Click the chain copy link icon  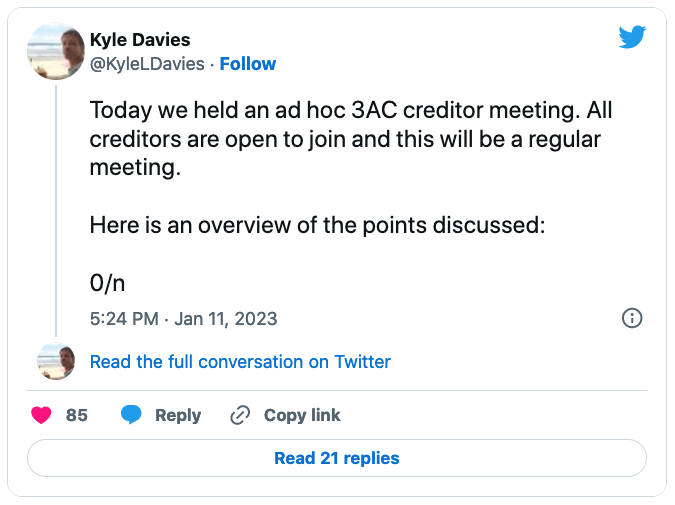click(239, 415)
